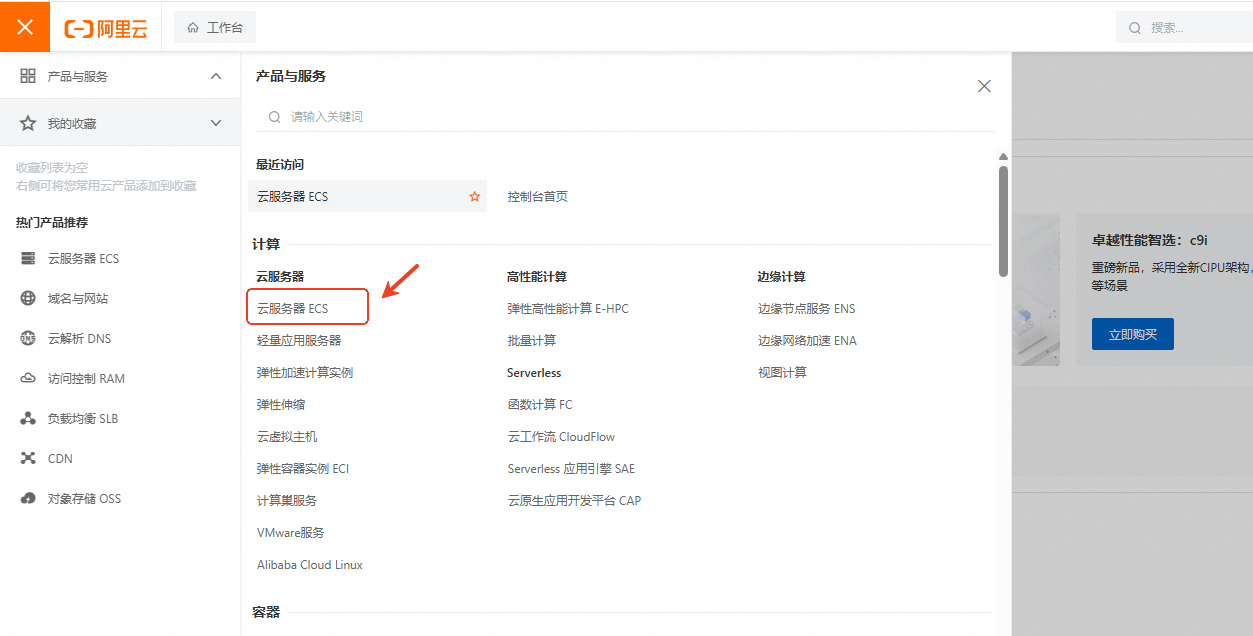Image resolution: width=1253 pixels, height=636 pixels.
Task: Click the Serverless subheading
Action: coord(534,373)
